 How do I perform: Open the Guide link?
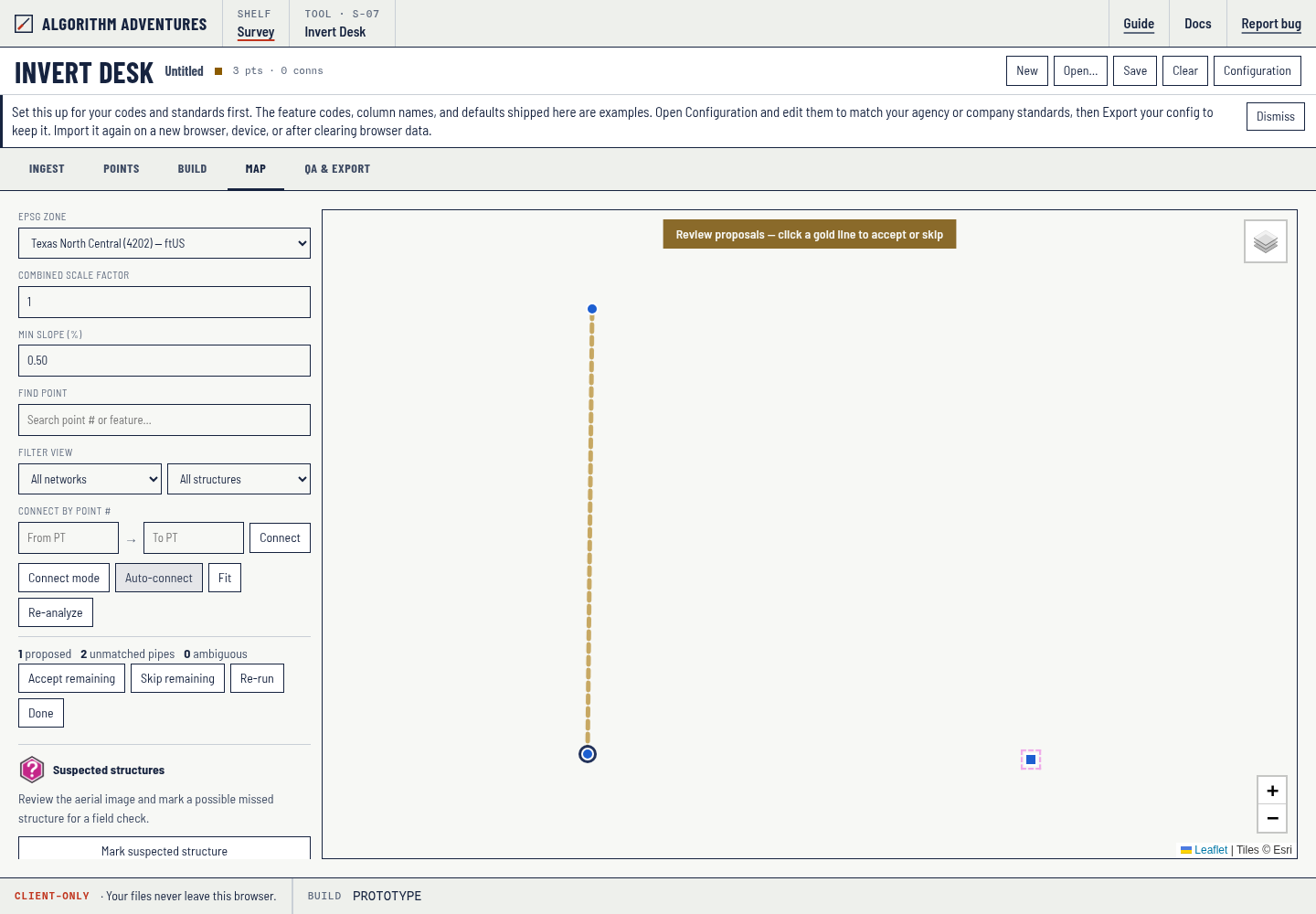[1139, 24]
